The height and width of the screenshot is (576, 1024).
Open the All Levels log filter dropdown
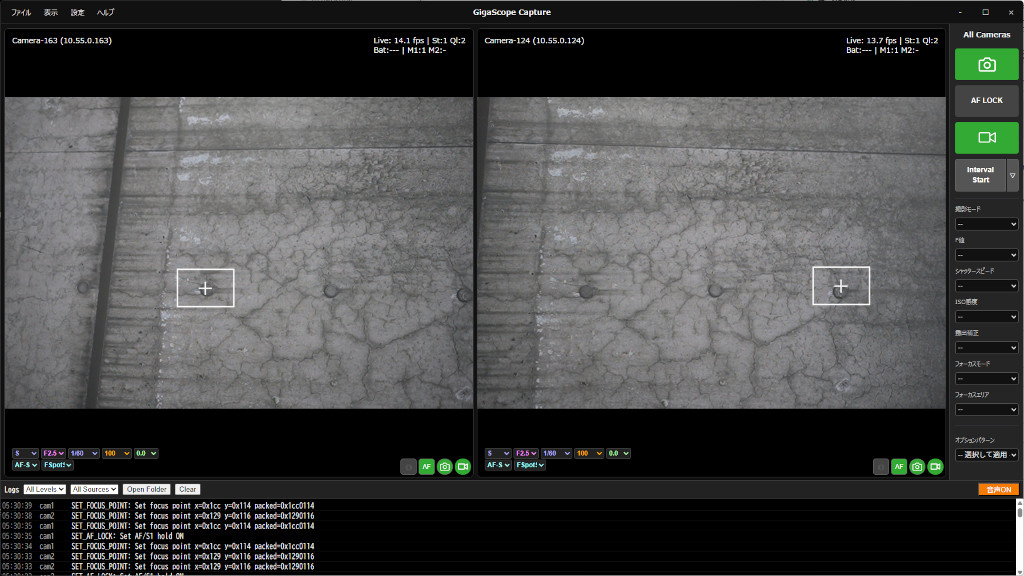point(44,489)
